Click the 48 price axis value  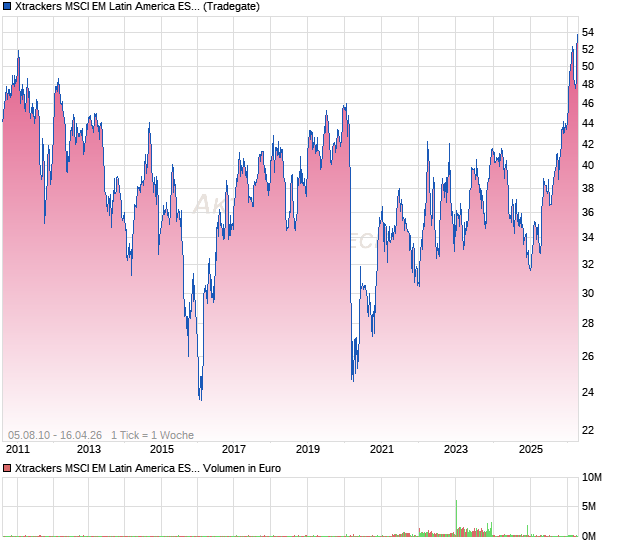pyautogui.click(x=588, y=84)
